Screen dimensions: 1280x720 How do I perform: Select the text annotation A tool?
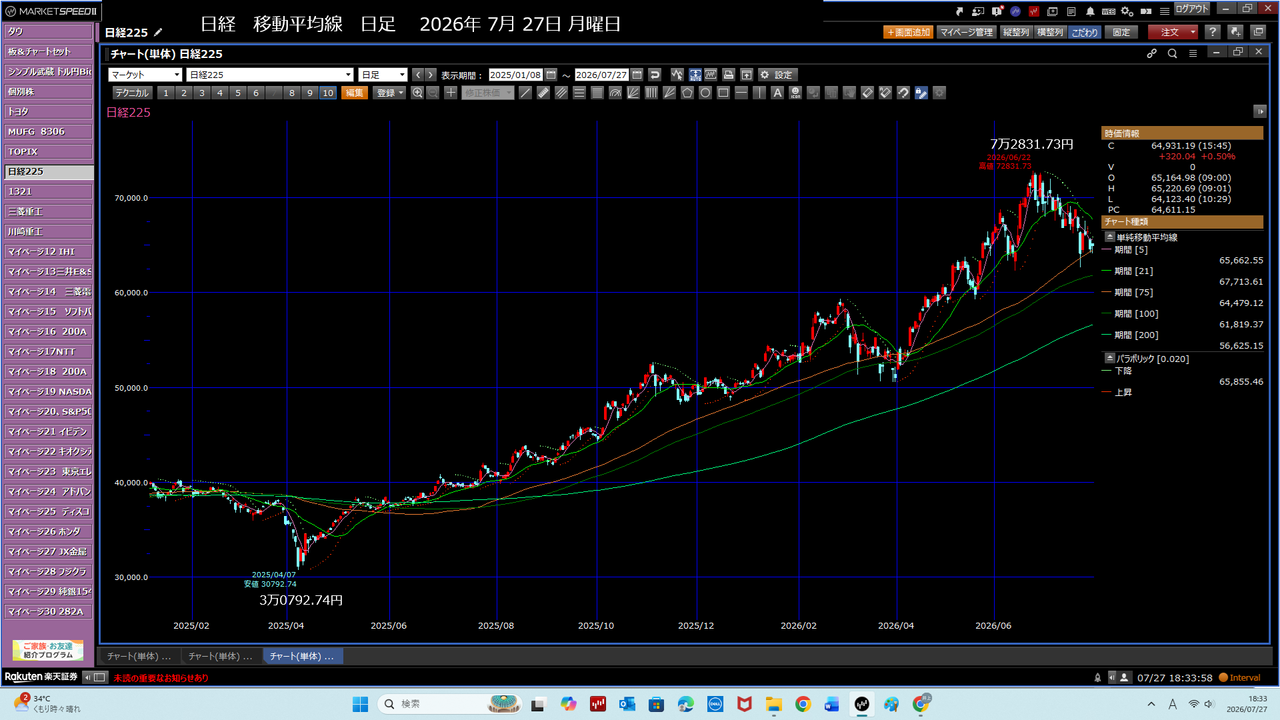point(777,93)
